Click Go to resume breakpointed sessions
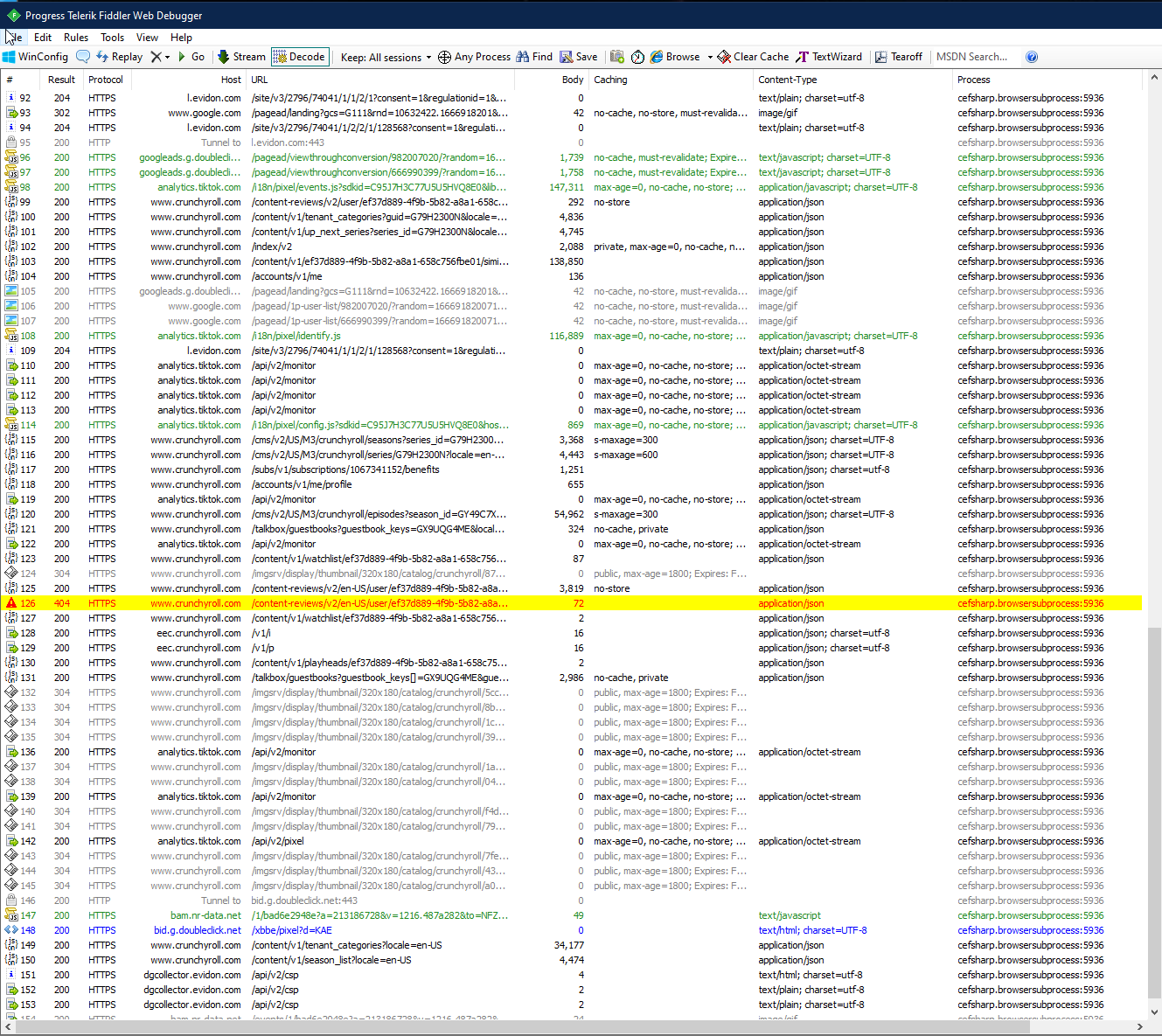Screen dimensions: 1162x1036 coord(191,56)
